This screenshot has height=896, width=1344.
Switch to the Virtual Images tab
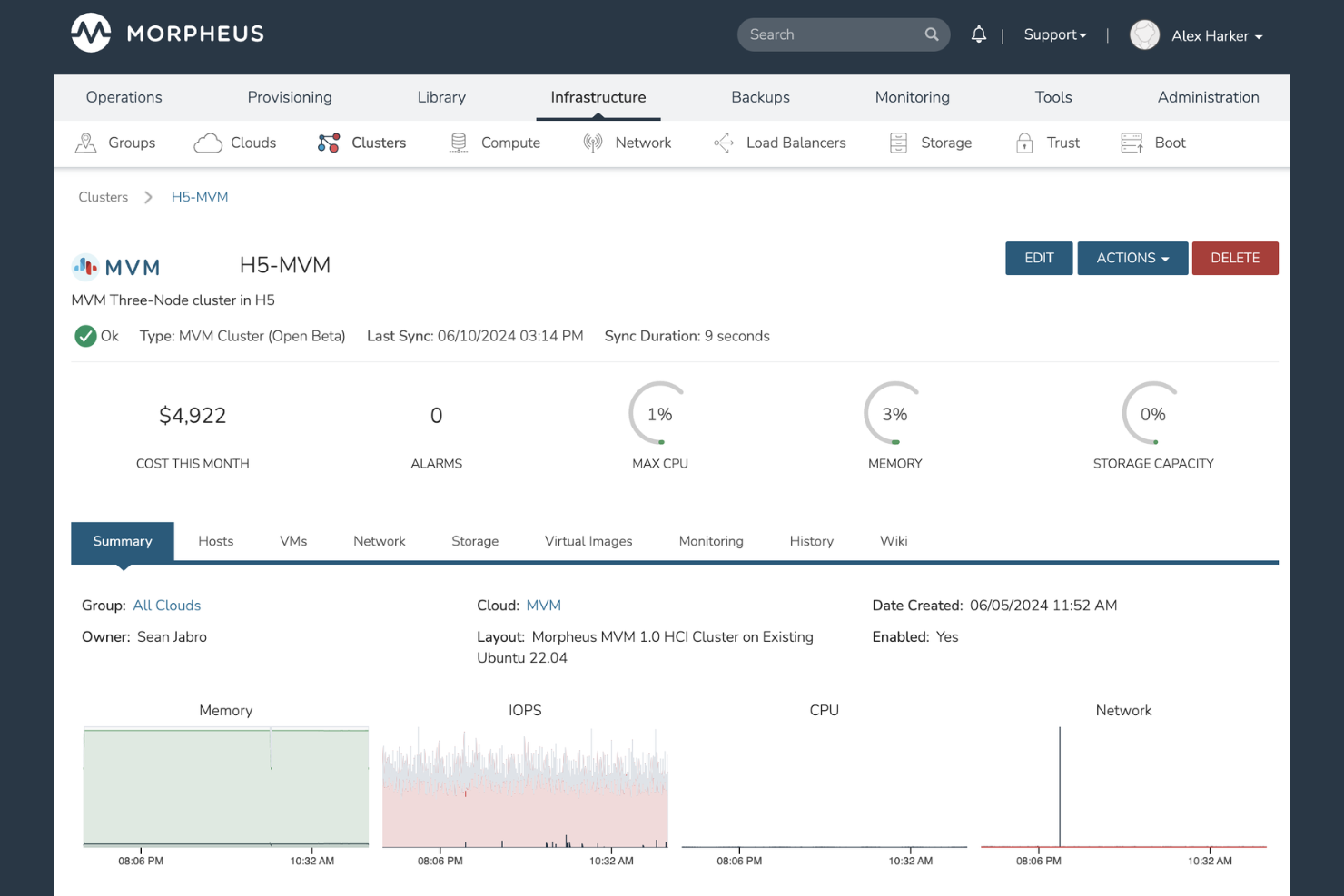tap(588, 541)
